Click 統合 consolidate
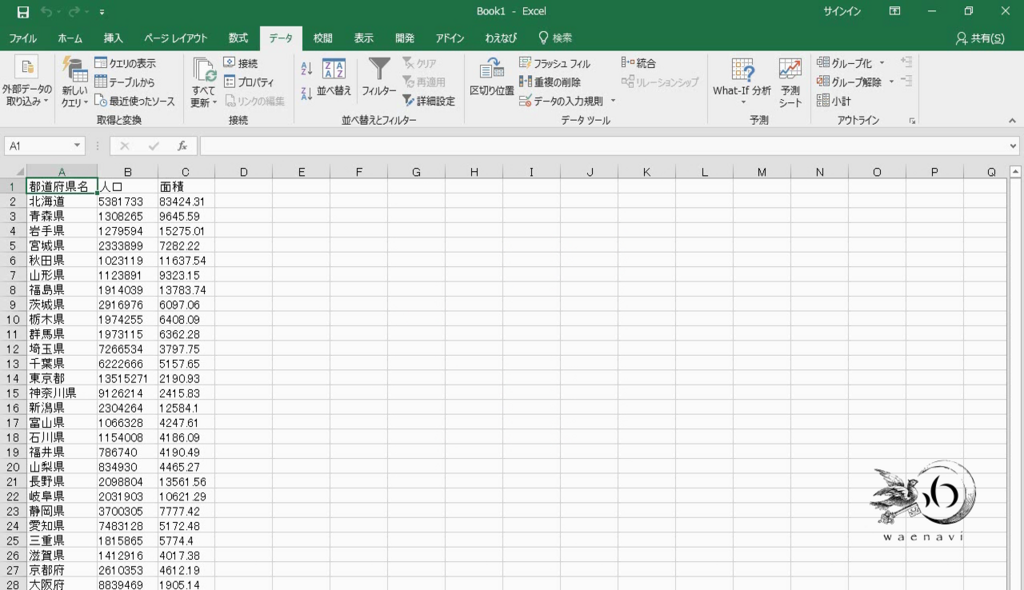 (x=638, y=63)
